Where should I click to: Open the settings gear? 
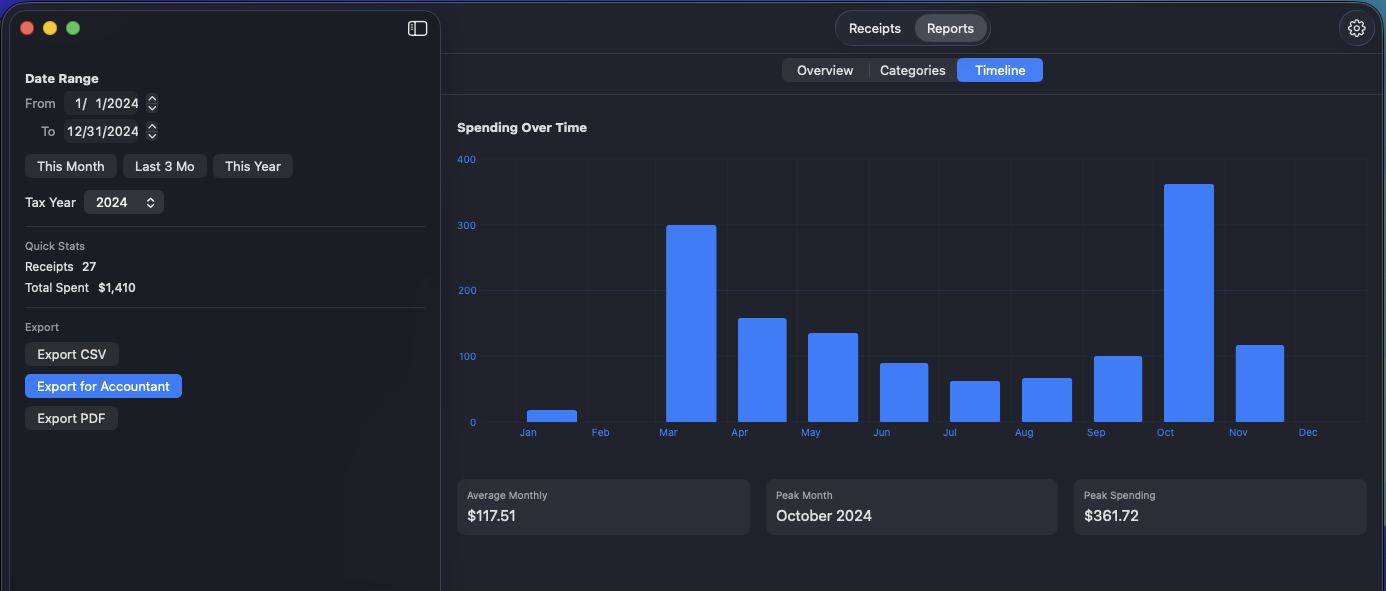click(x=1356, y=28)
